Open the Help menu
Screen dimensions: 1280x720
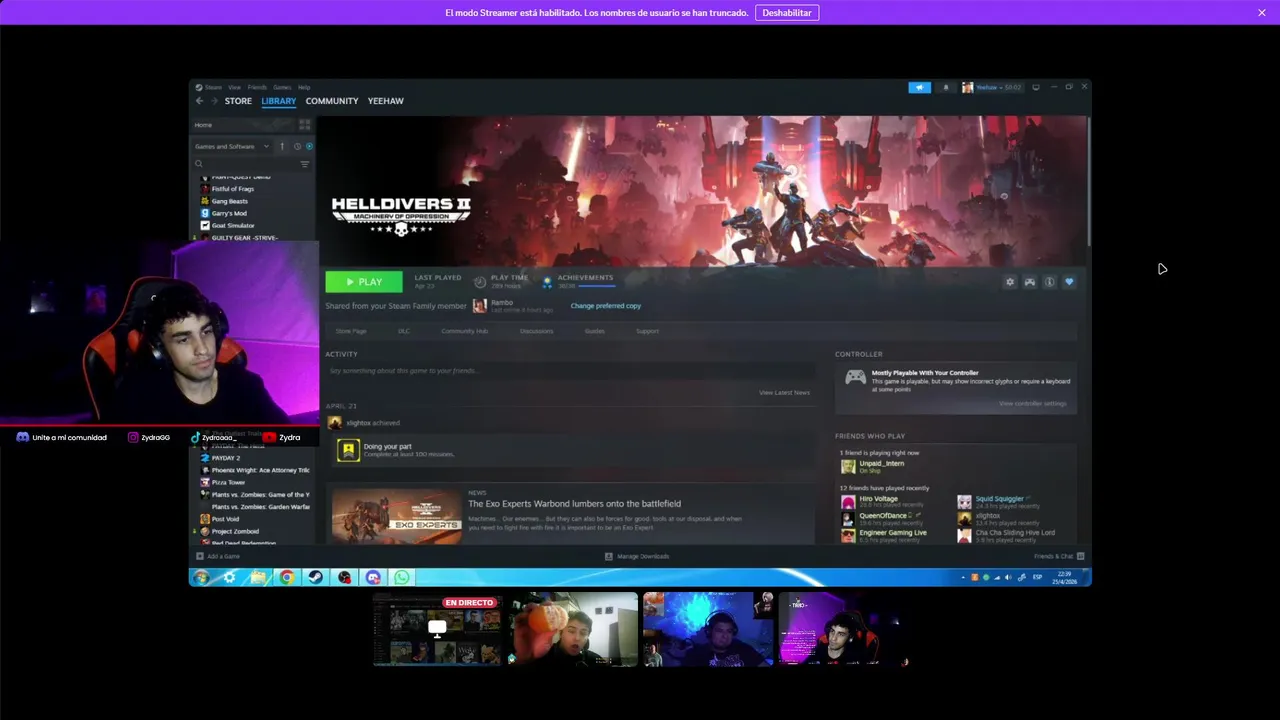[304, 87]
